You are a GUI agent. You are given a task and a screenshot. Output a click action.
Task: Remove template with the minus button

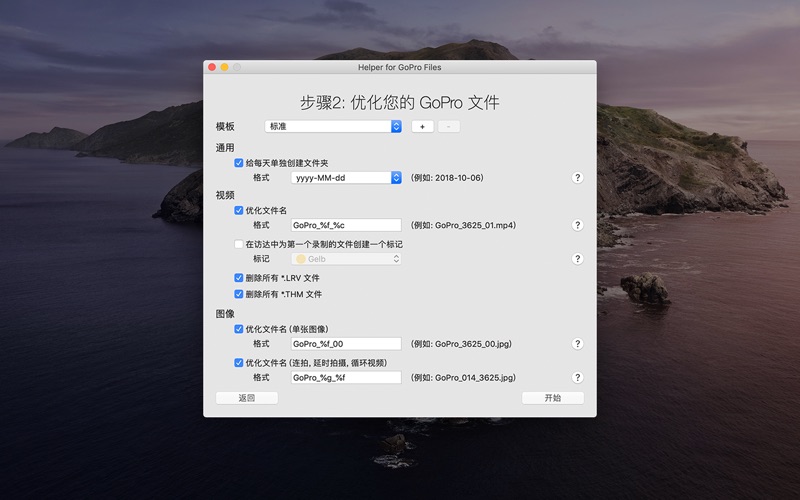click(448, 127)
